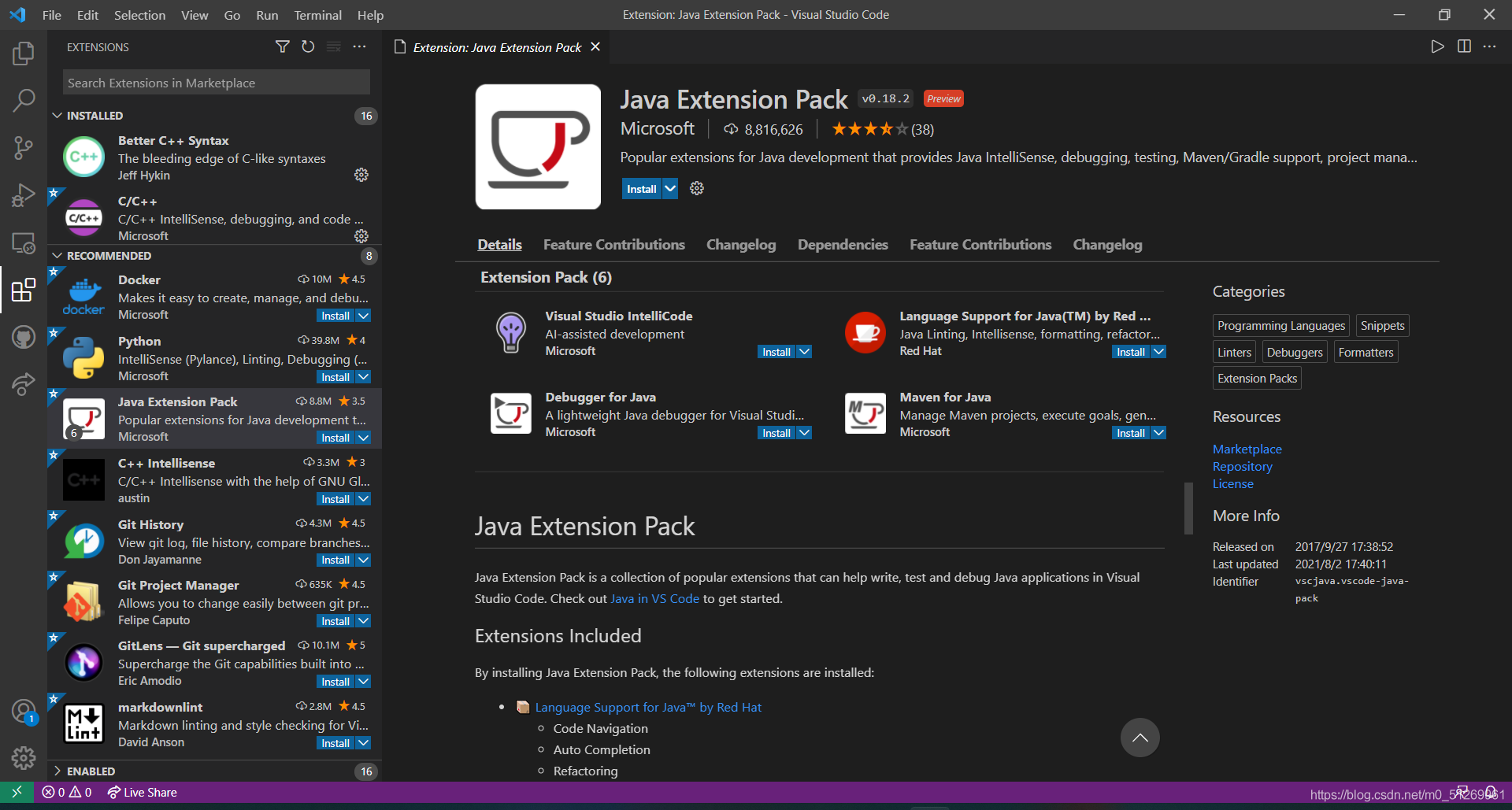
Task: Open Run and Debug view
Action: pos(24,194)
